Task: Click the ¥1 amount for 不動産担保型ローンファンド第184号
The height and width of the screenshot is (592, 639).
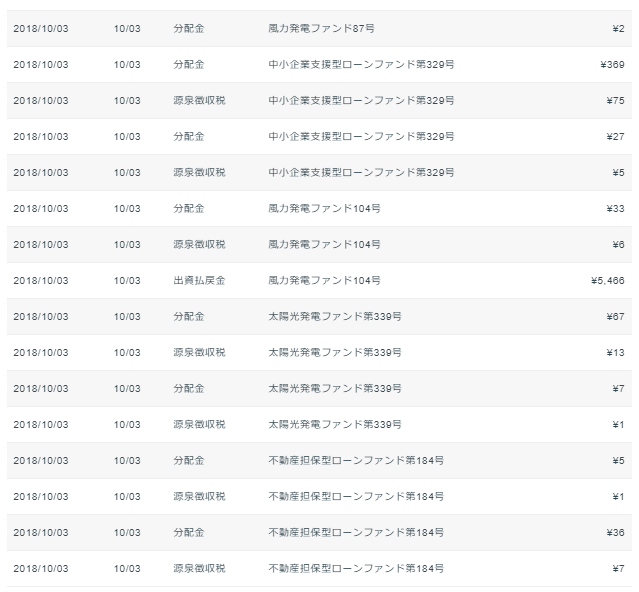Action: click(618, 496)
